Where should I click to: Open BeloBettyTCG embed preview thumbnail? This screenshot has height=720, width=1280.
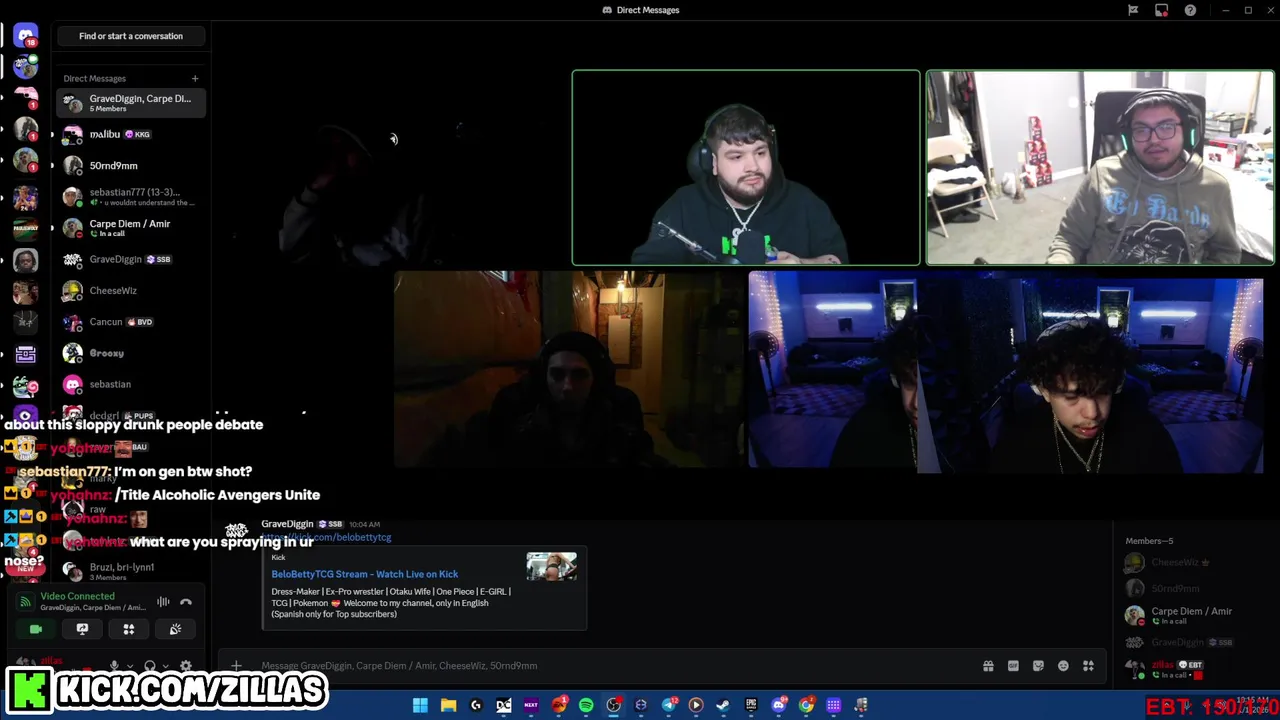[552, 566]
